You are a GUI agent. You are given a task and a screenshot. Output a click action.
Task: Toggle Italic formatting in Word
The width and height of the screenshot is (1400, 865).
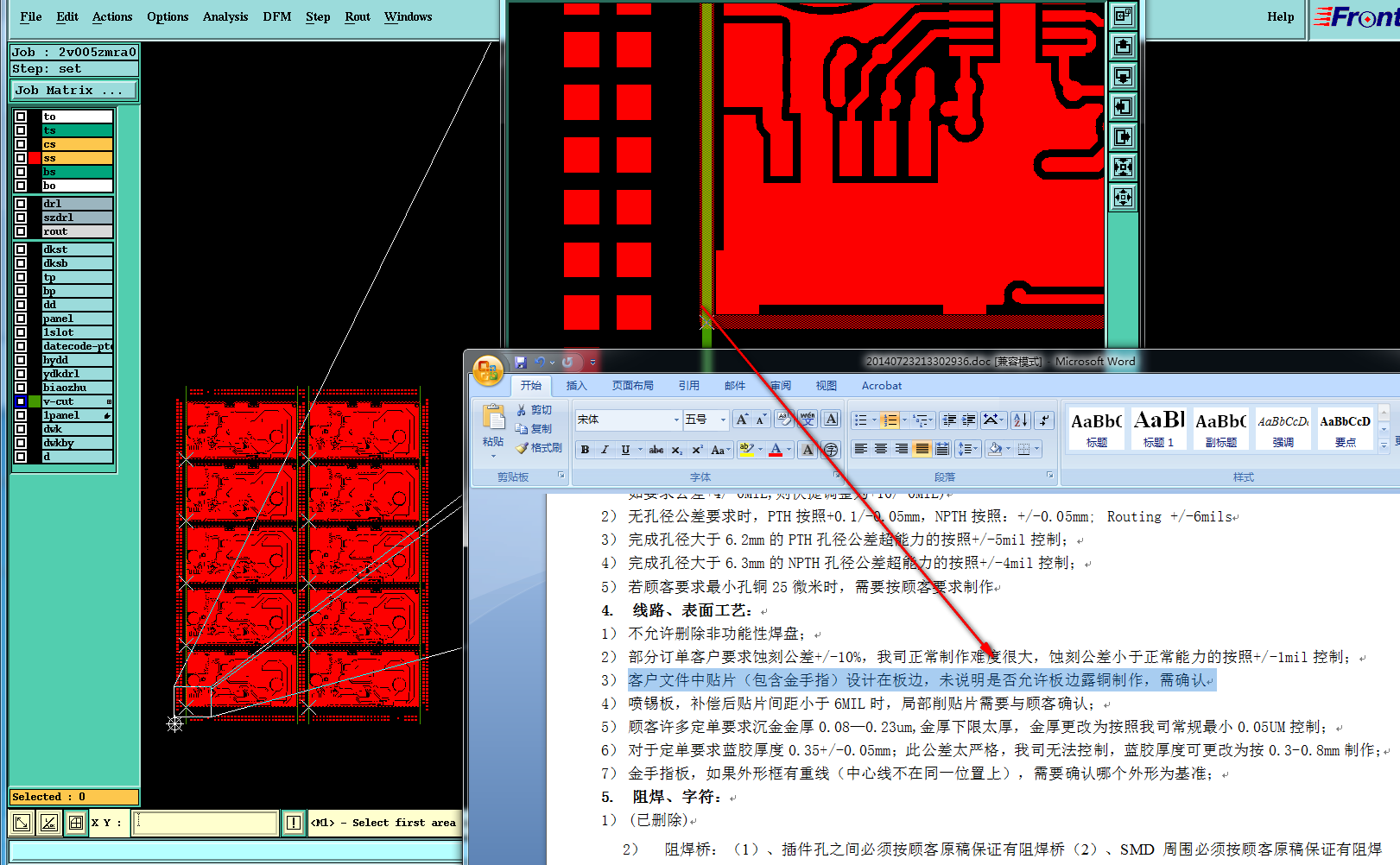coord(605,450)
